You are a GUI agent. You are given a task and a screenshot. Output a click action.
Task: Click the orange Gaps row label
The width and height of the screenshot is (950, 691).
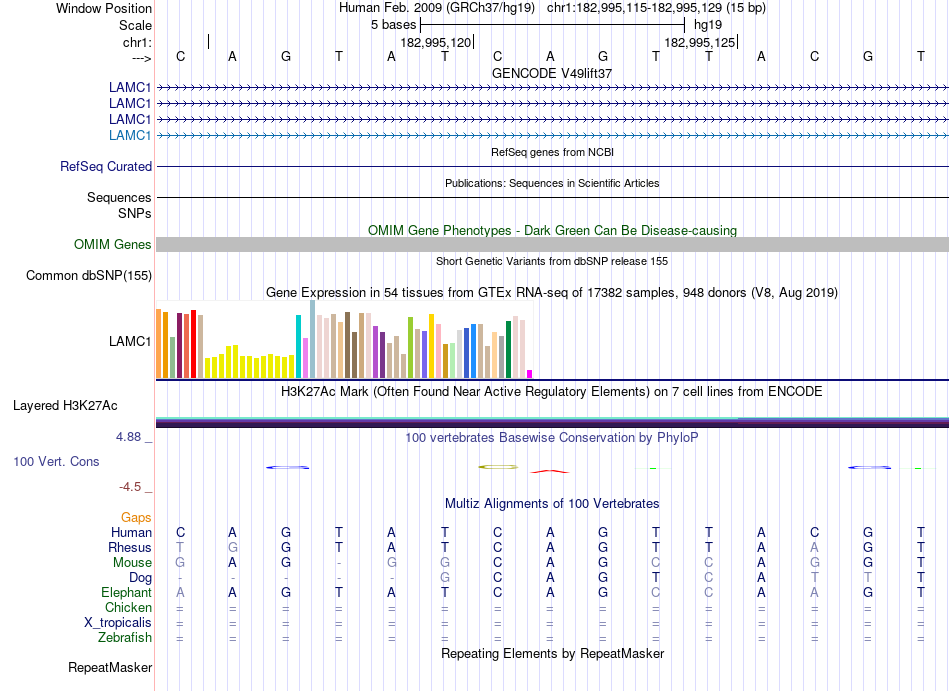[x=136, y=518]
